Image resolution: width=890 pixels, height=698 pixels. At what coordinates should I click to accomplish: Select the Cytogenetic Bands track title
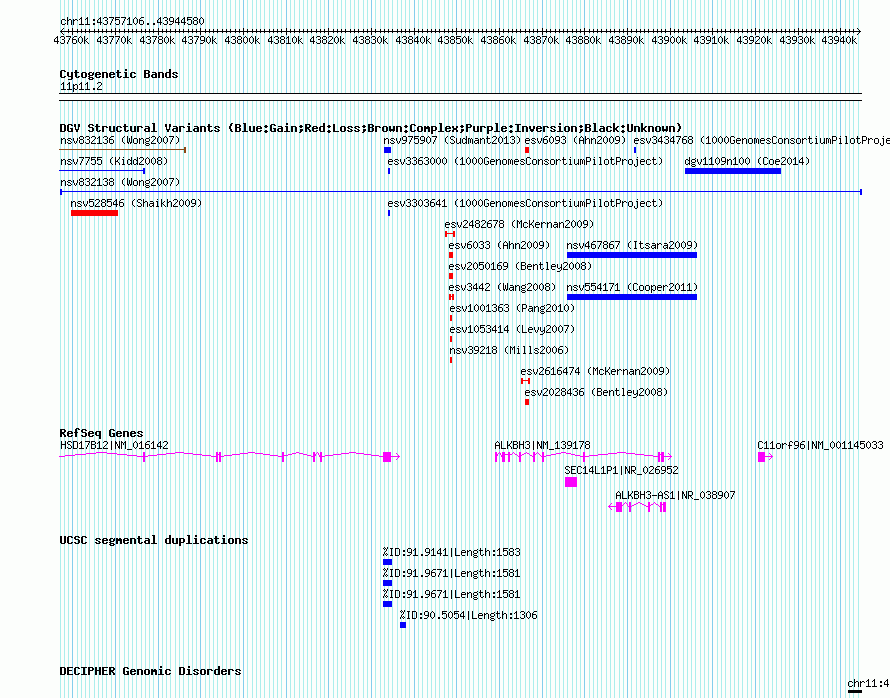point(119,74)
